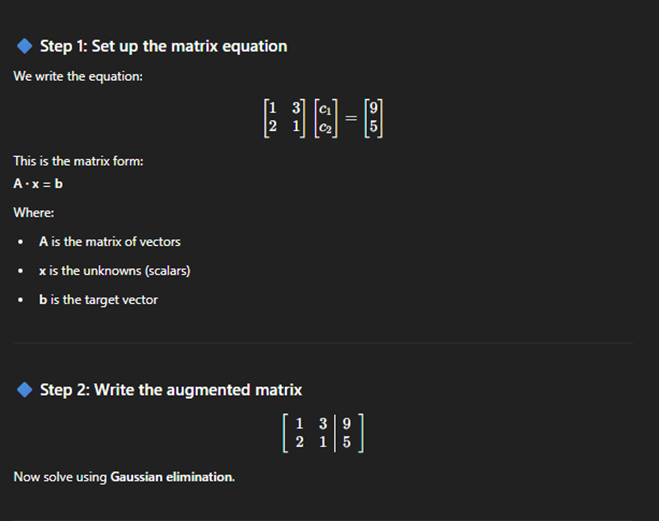The height and width of the screenshot is (521, 659).
Task: Click the bold A · x = b formula
Action: [x=38, y=184]
